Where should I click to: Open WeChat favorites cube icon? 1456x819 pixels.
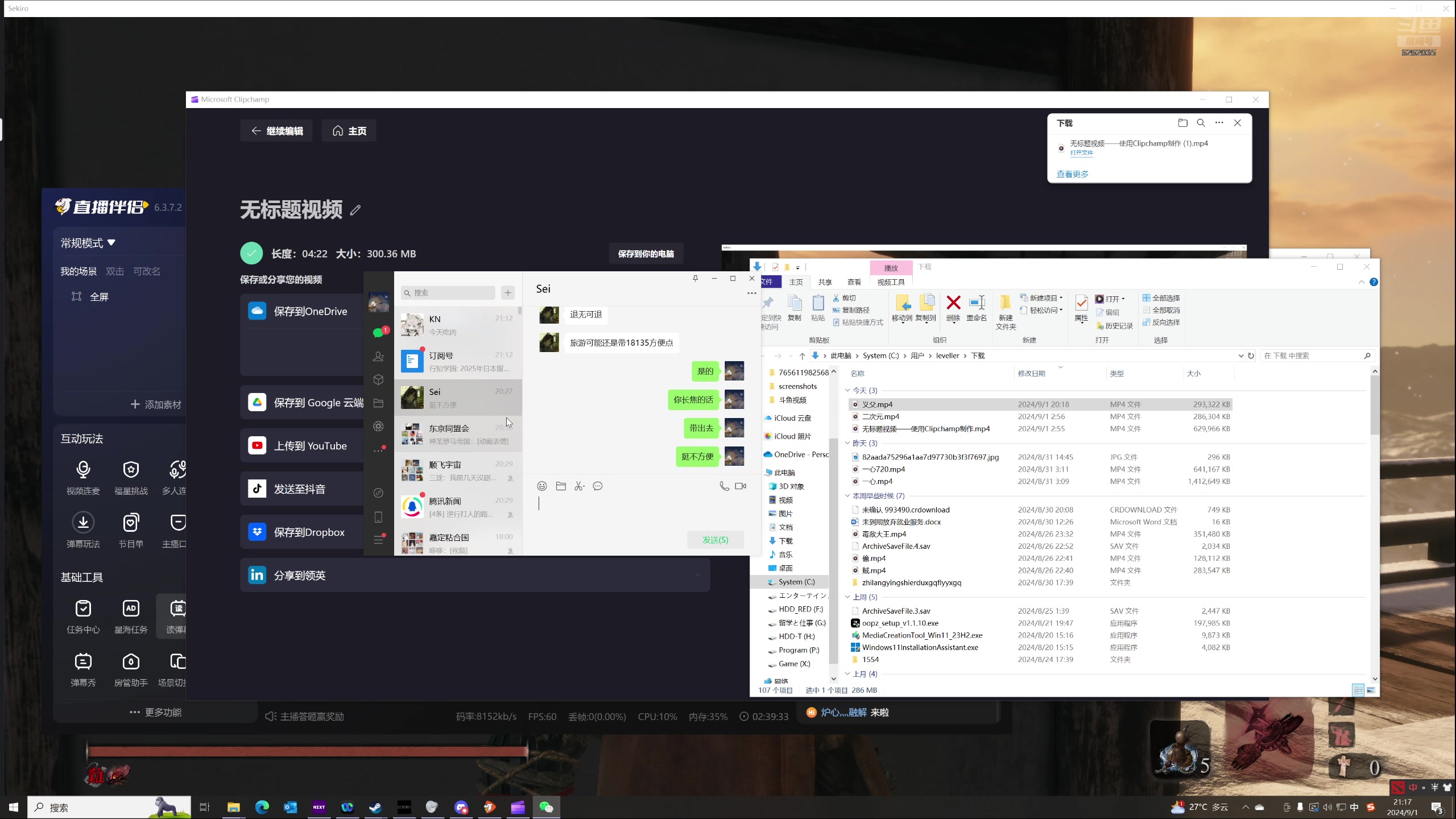378,380
